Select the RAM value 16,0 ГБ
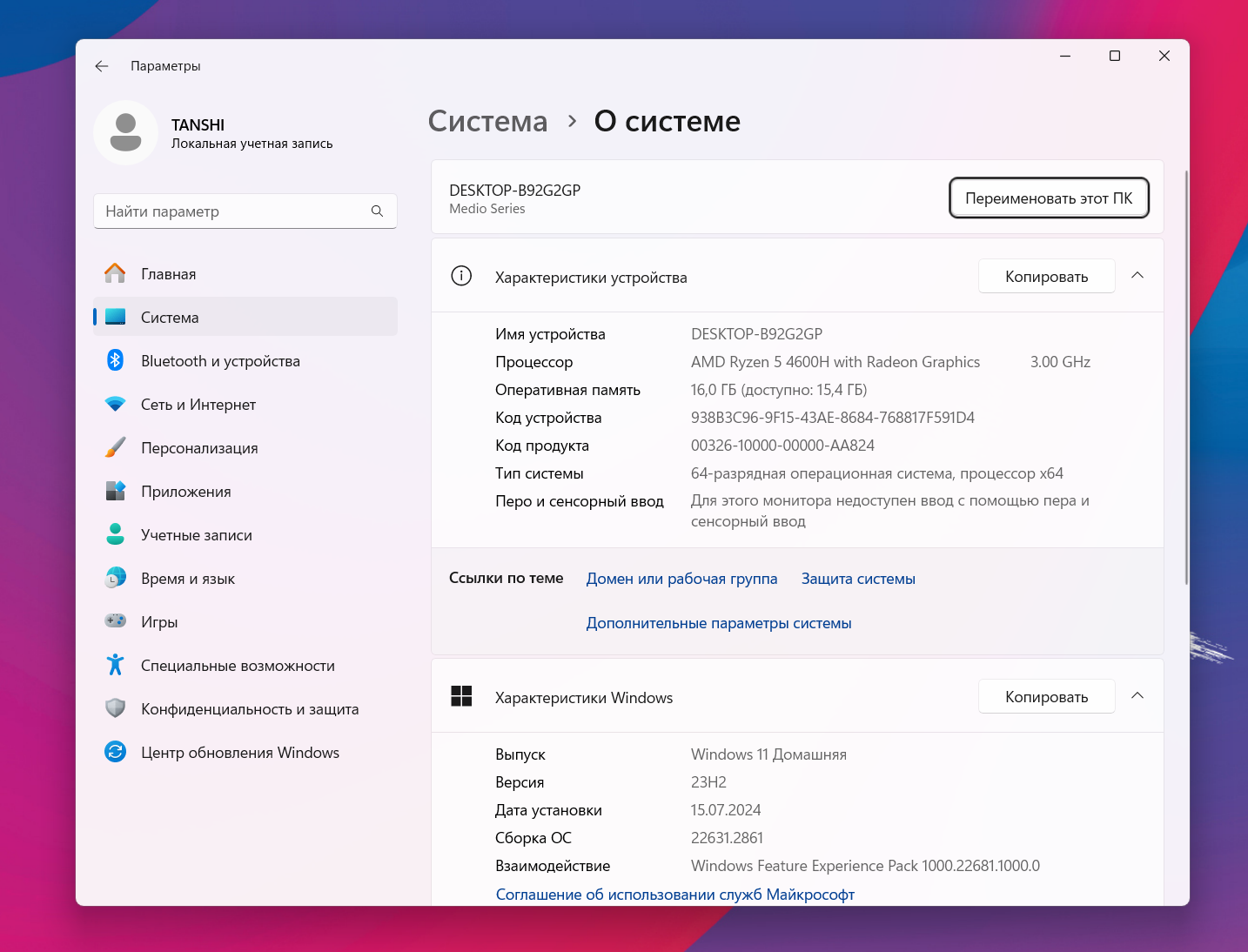Image resolution: width=1248 pixels, height=952 pixels. tap(779, 390)
